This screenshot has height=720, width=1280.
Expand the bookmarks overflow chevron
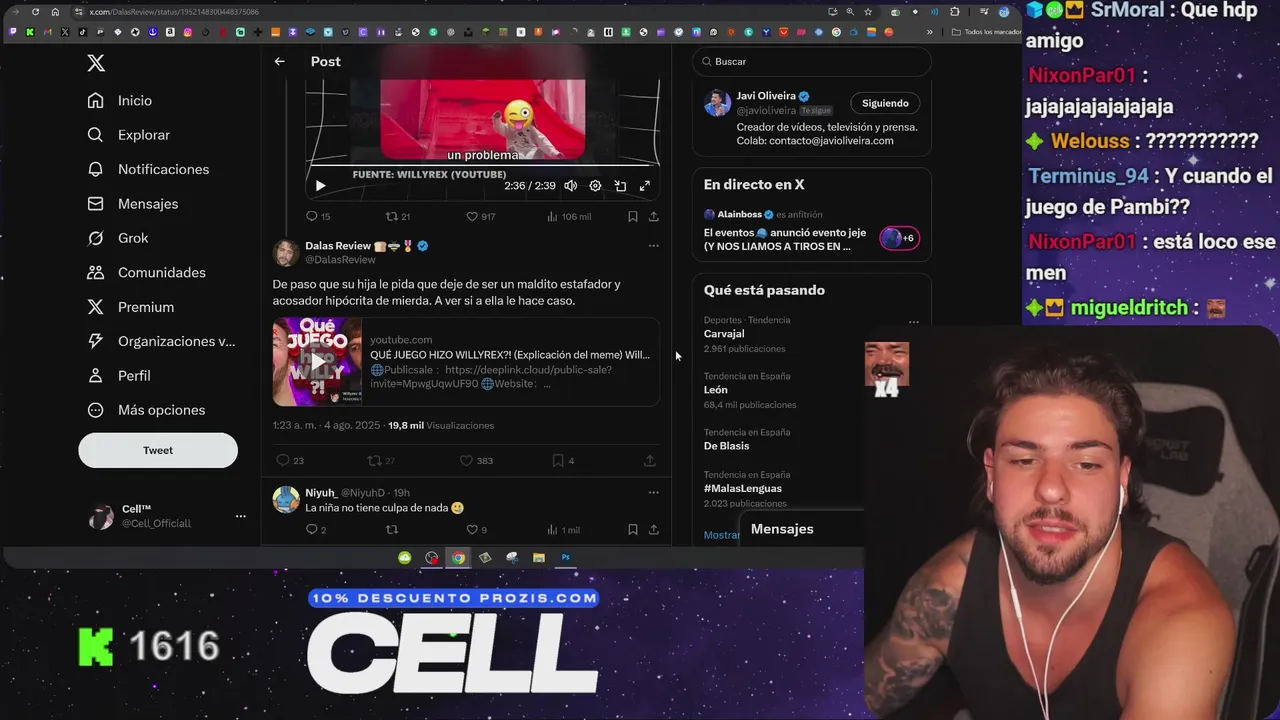pos(929,32)
